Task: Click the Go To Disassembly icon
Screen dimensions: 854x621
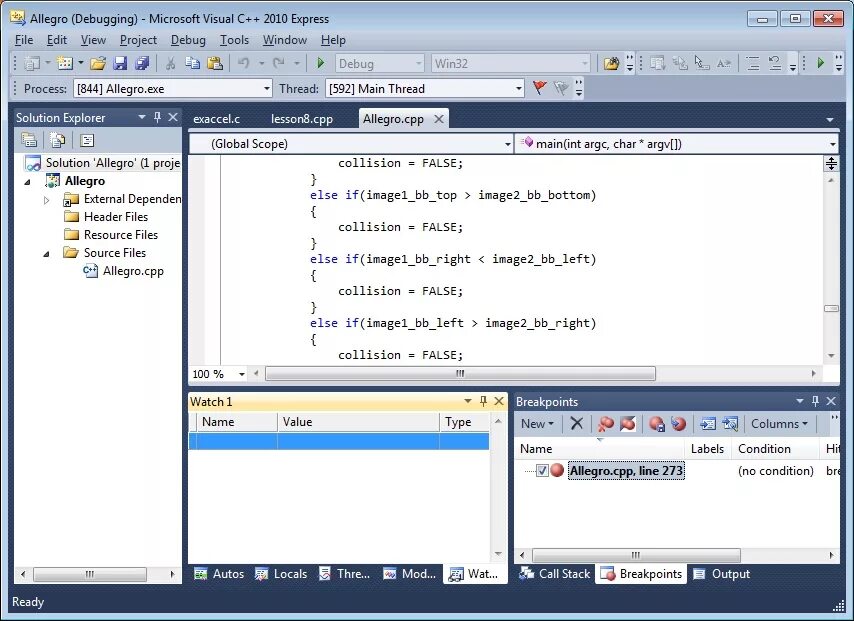Action: [x=730, y=423]
